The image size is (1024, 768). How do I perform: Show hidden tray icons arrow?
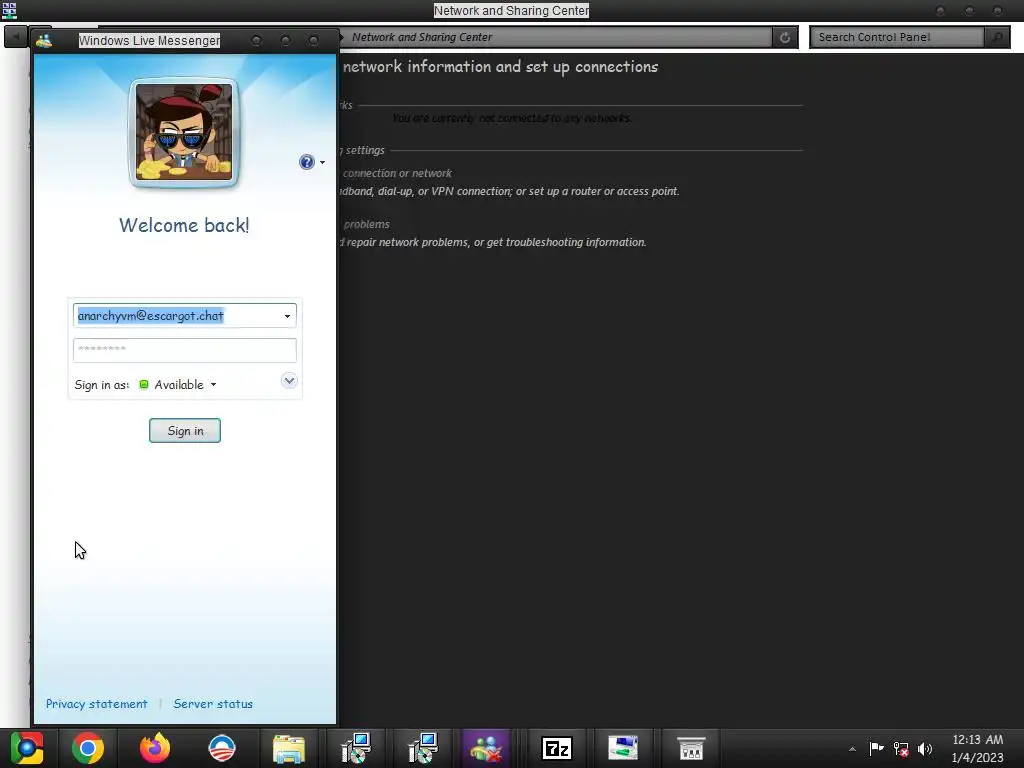(852, 749)
